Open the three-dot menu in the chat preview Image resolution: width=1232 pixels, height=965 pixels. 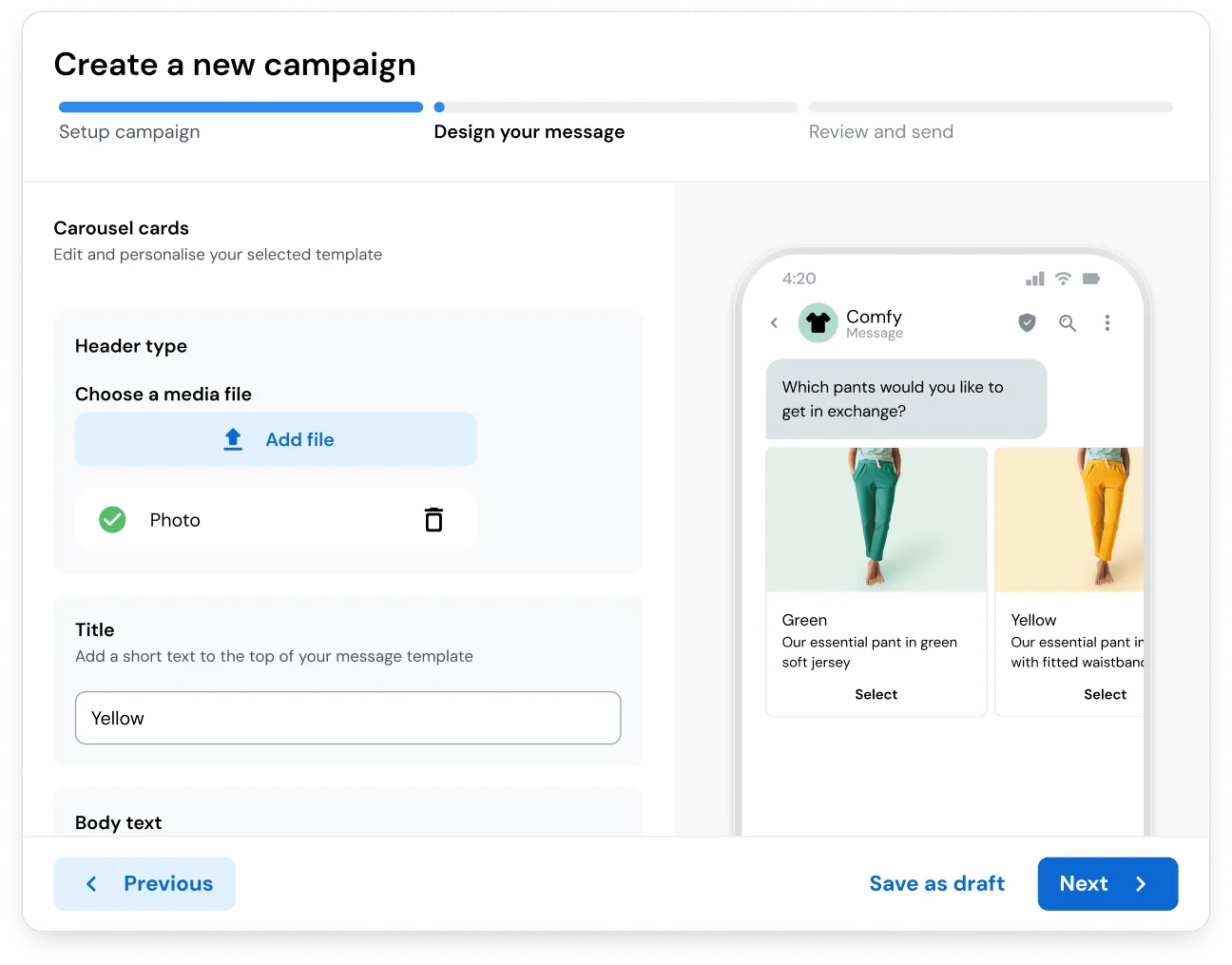click(x=1107, y=323)
